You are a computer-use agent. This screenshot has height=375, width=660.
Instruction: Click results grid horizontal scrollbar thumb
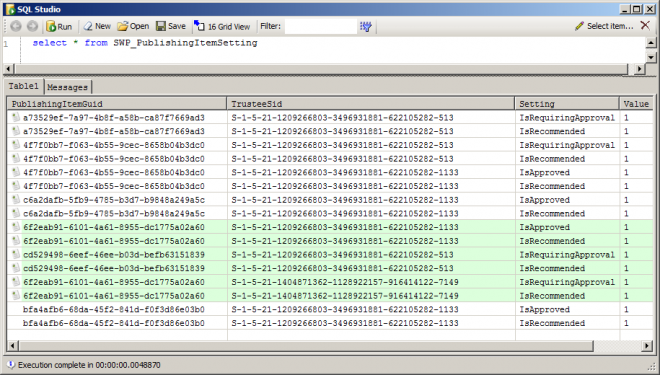tap(306, 346)
